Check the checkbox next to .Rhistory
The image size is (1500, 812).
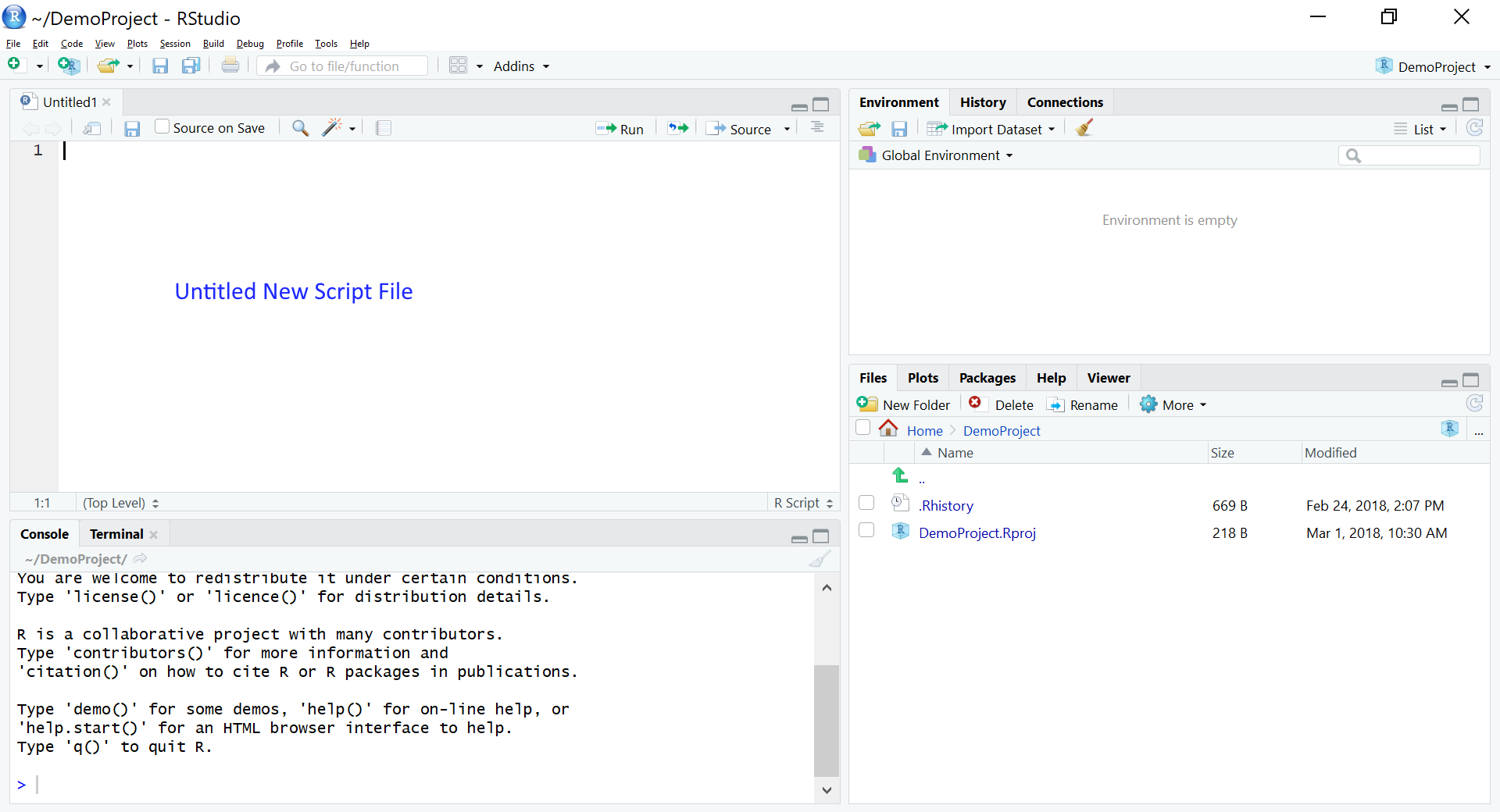point(866,503)
